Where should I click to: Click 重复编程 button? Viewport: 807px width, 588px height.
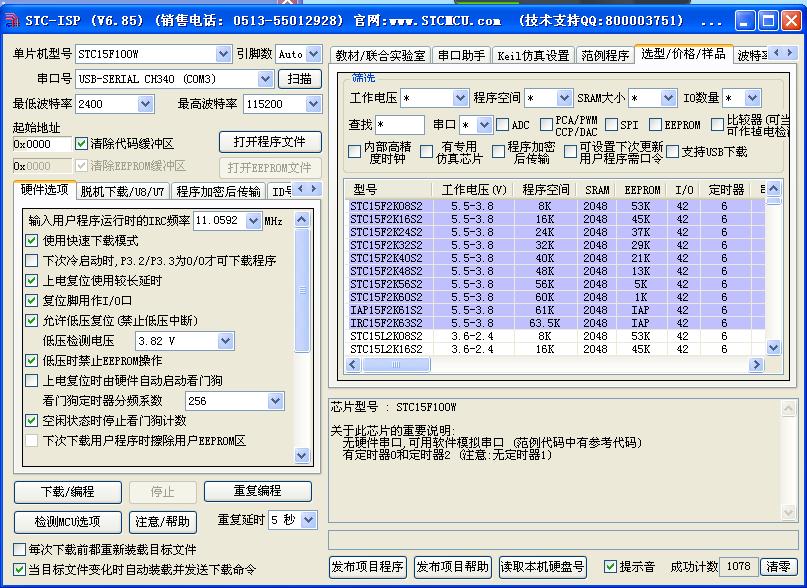click(x=257, y=491)
